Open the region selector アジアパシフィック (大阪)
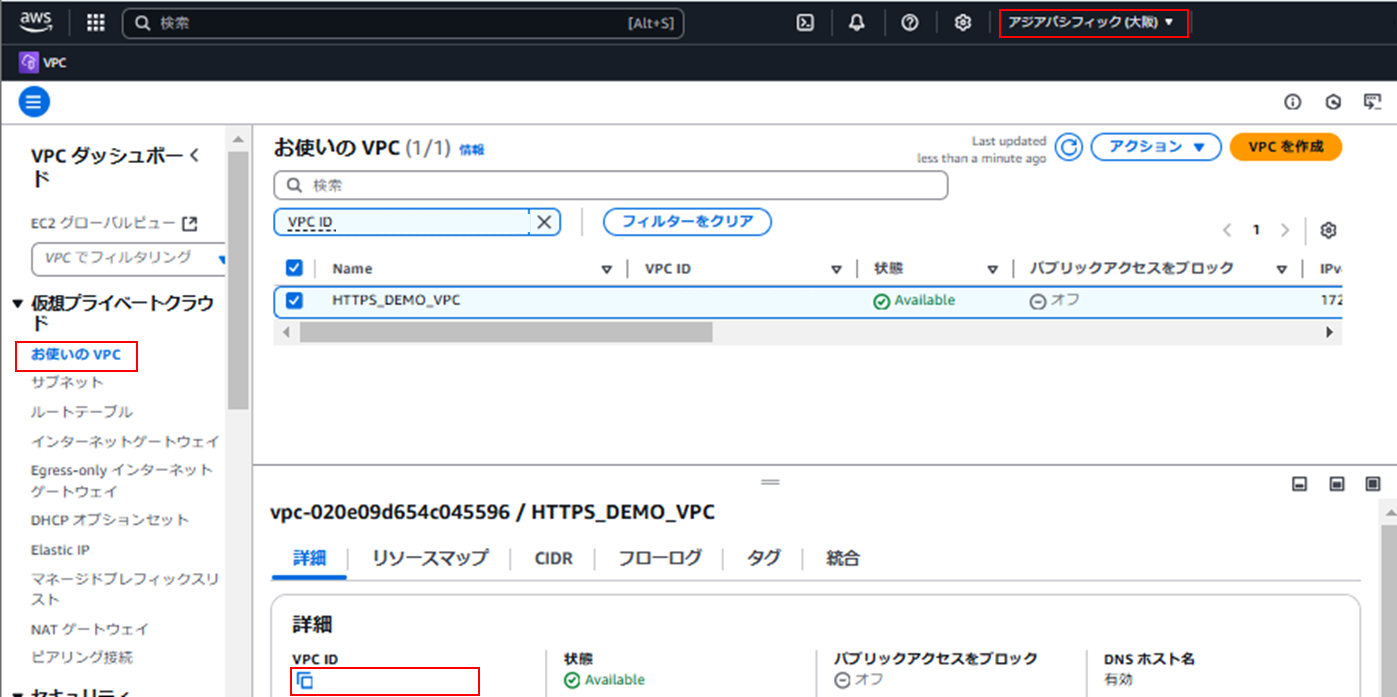Screen dimensions: 1397x697 [x=1091, y=22]
